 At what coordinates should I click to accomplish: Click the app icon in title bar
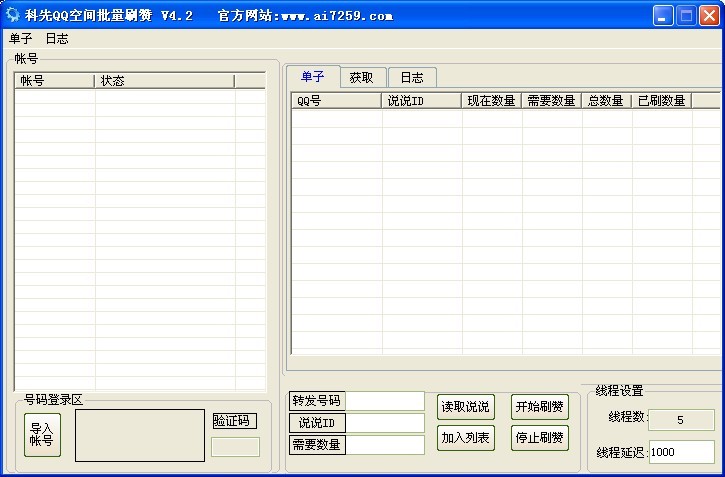point(12,15)
